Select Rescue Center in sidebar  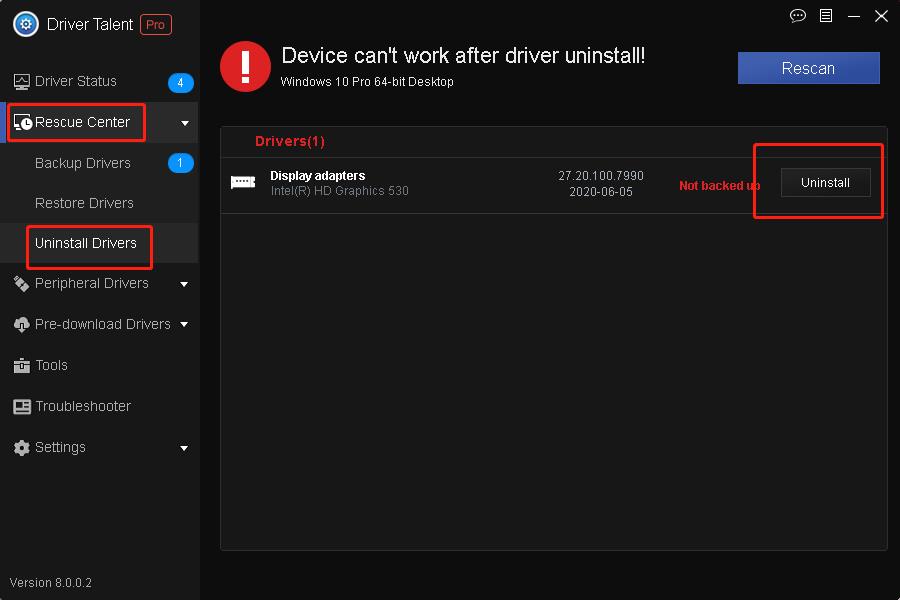pyautogui.click(x=83, y=122)
